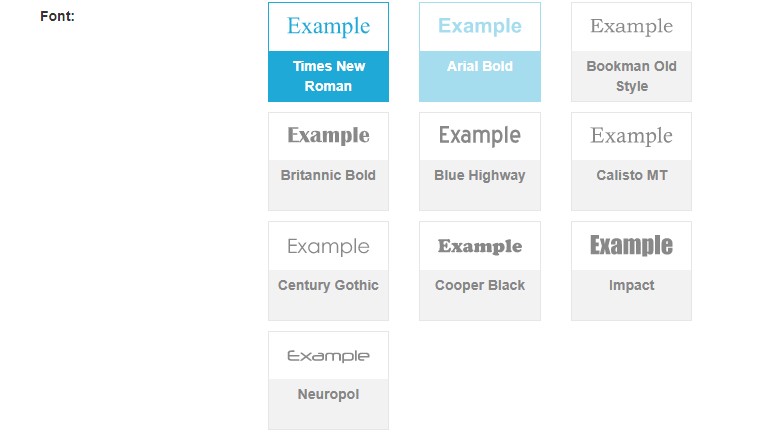762x445 pixels.
Task: Click the Neuropol Example preview
Action: [x=328, y=356]
